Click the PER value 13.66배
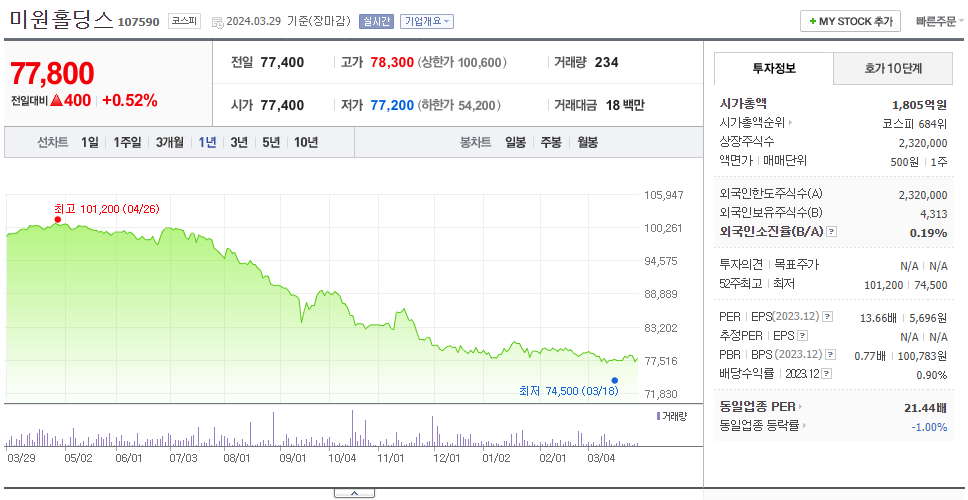Screen dimensions: 968x500 tap(878, 319)
